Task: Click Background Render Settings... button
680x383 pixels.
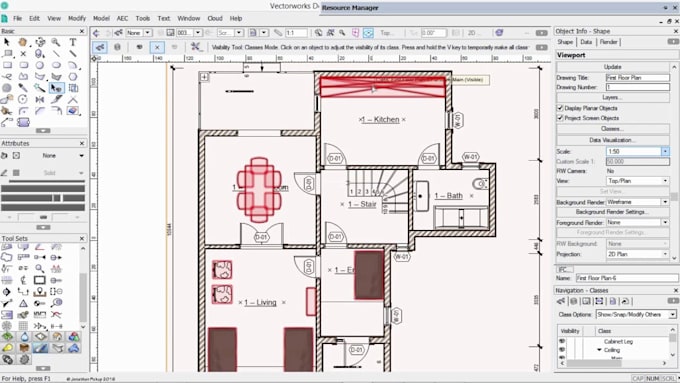Action: pyautogui.click(x=612, y=212)
